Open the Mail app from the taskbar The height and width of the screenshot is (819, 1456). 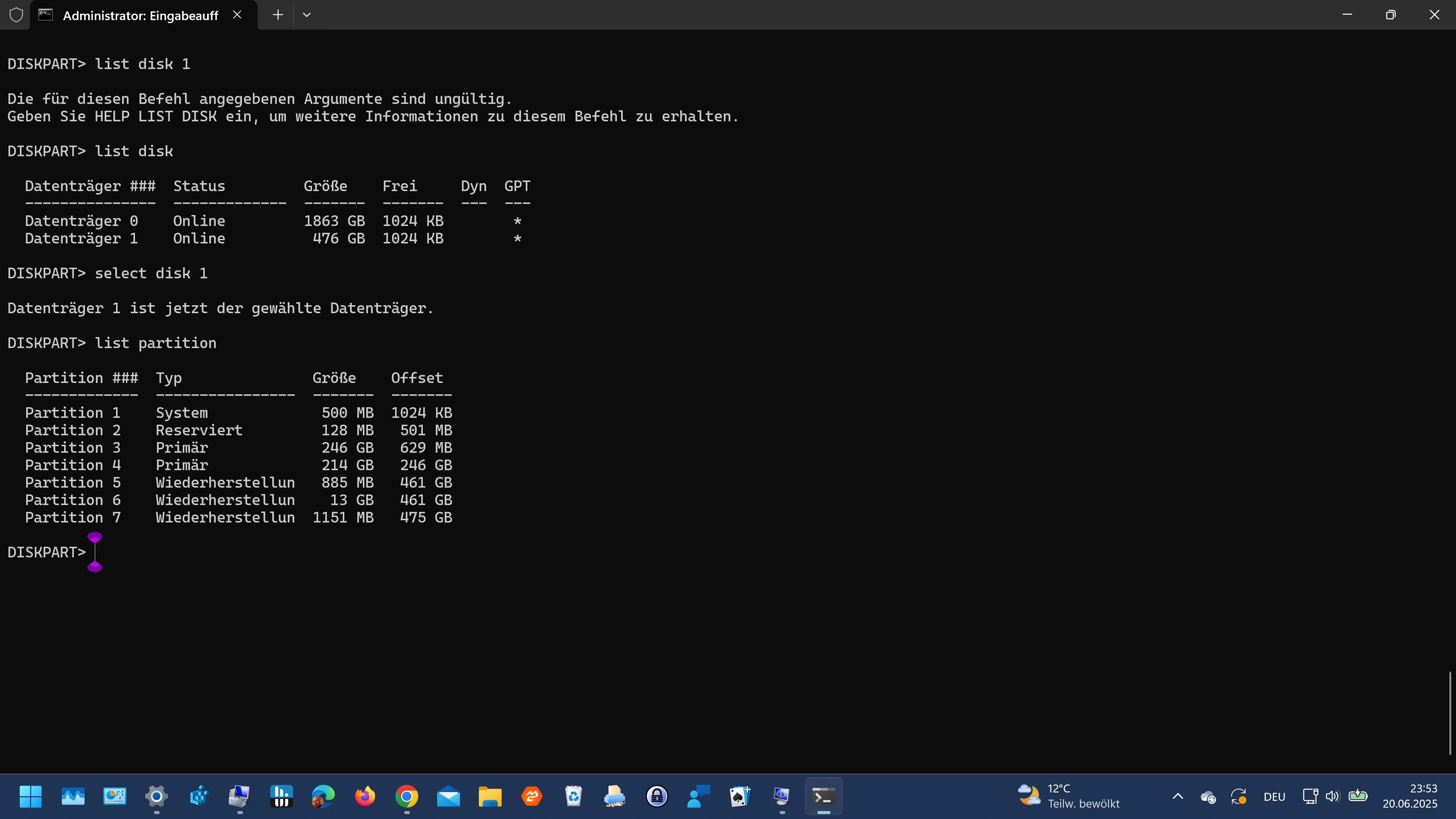click(448, 796)
